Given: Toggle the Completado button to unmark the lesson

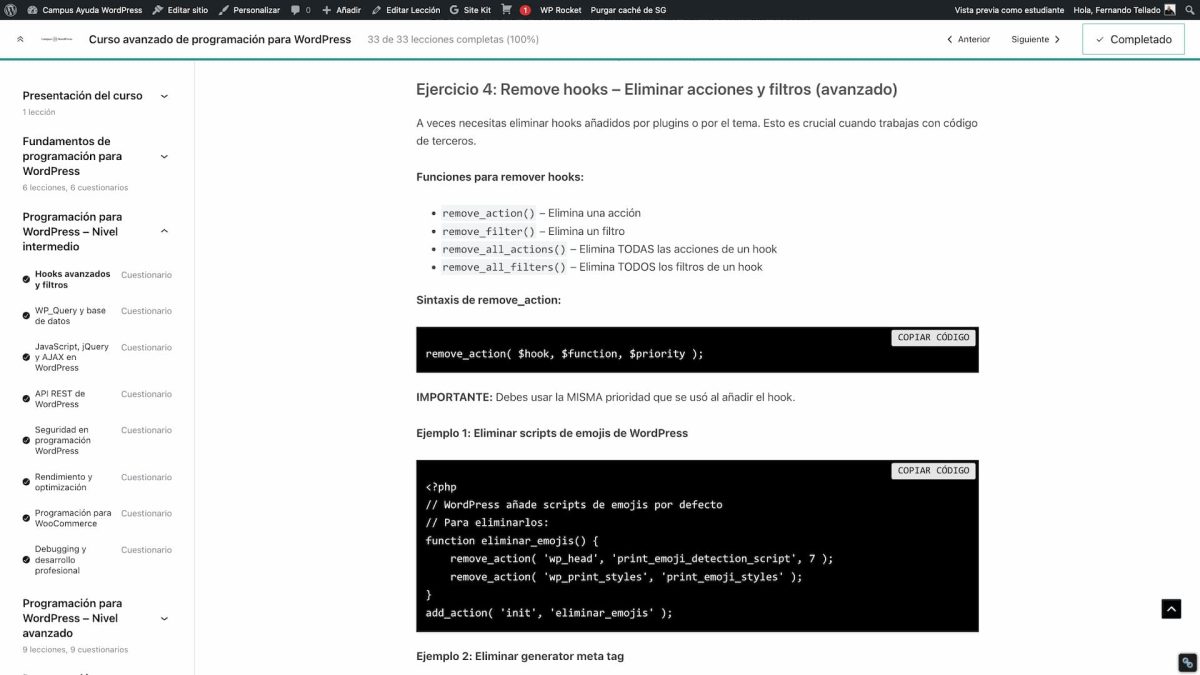Looking at the screenshot, I should (x=1133, y=39).
